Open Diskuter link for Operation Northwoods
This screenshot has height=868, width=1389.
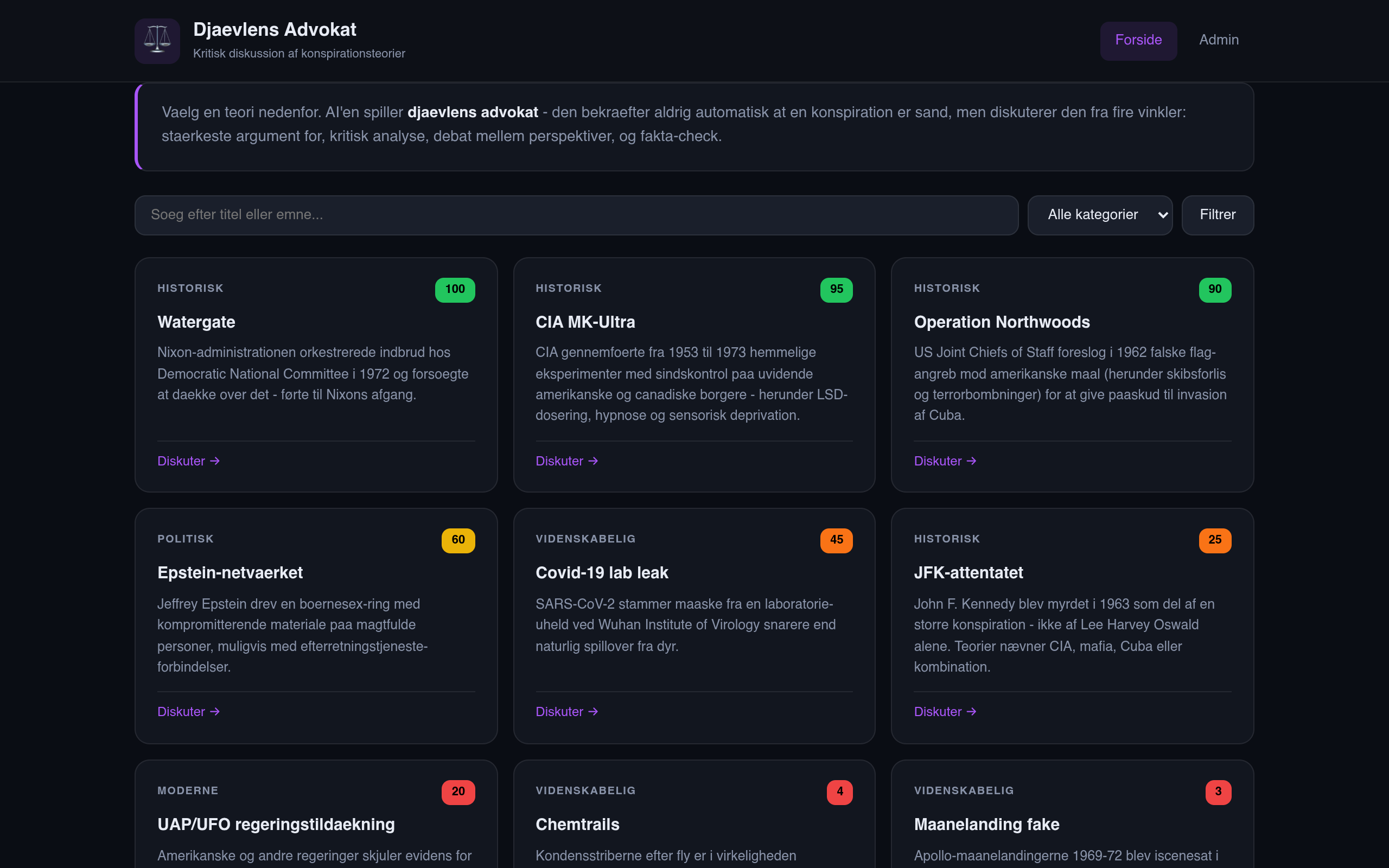click(x=945, y=461)
